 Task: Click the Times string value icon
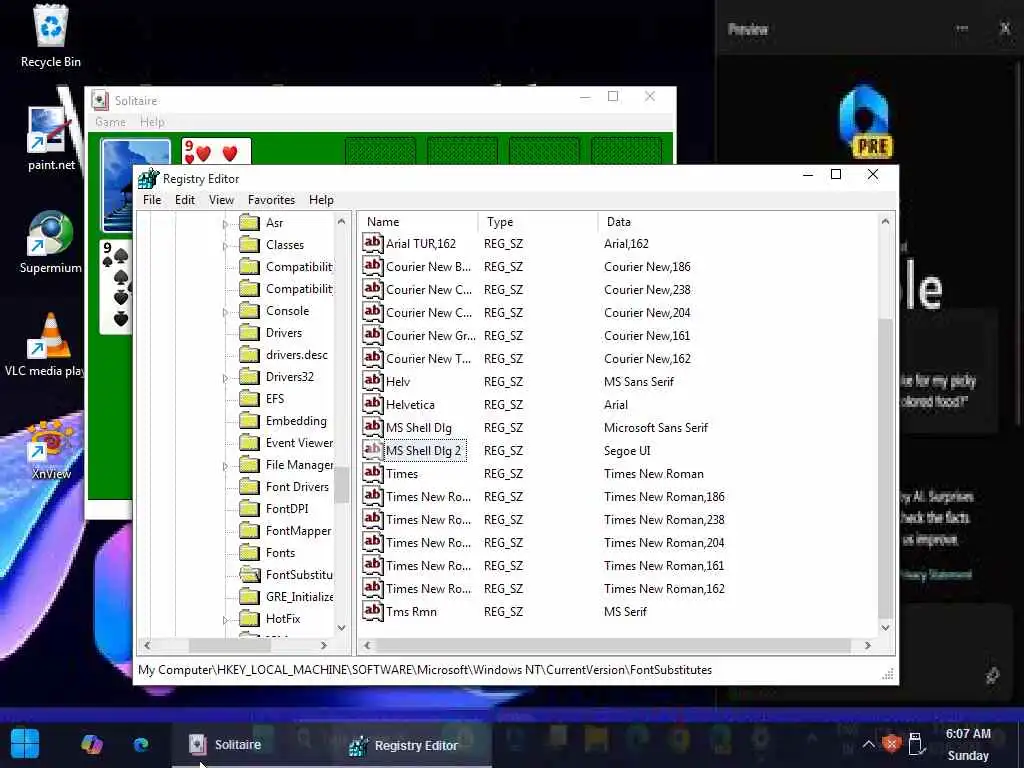[x=372, y=473]
